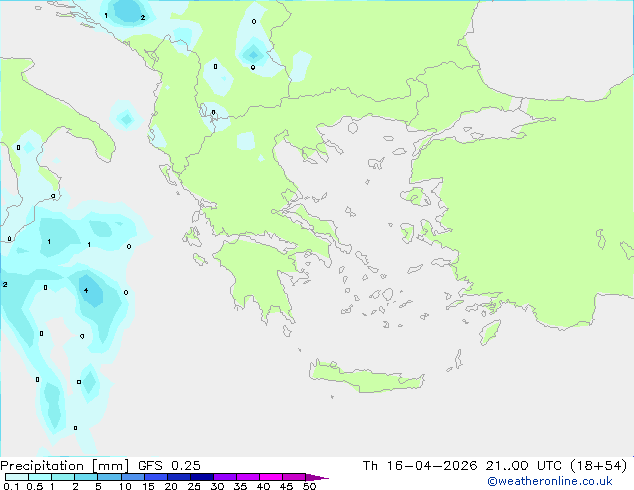
Task: Click the legend swatch between 0.5 and 1
Action: coord(40,477)
